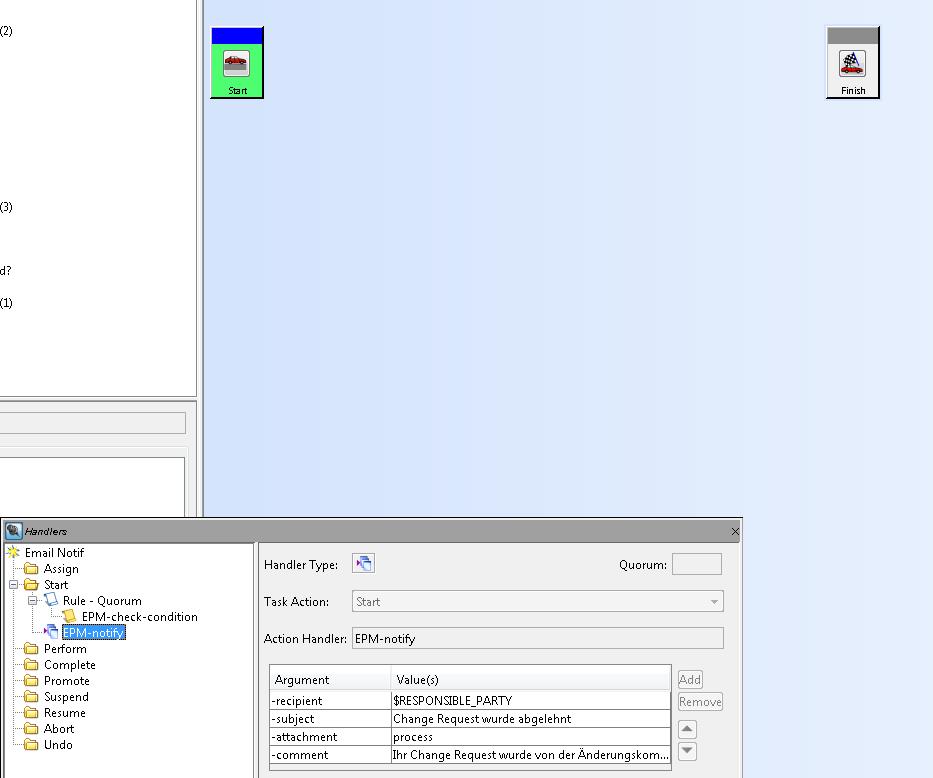
Task: Collapse the Rule - Quorum tree node
Action: point(33,600)
